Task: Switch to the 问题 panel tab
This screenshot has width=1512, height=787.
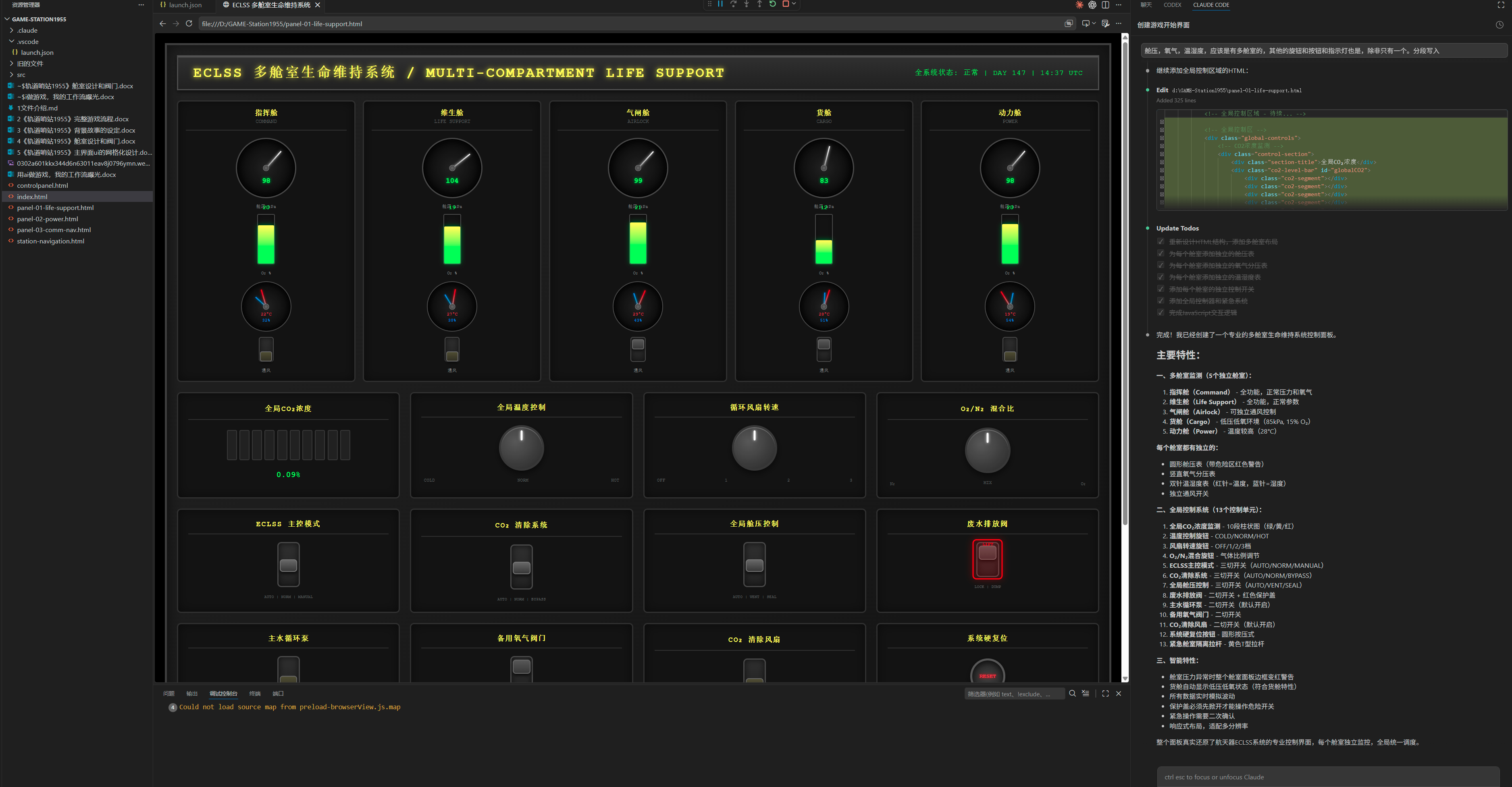Action: 168,694
